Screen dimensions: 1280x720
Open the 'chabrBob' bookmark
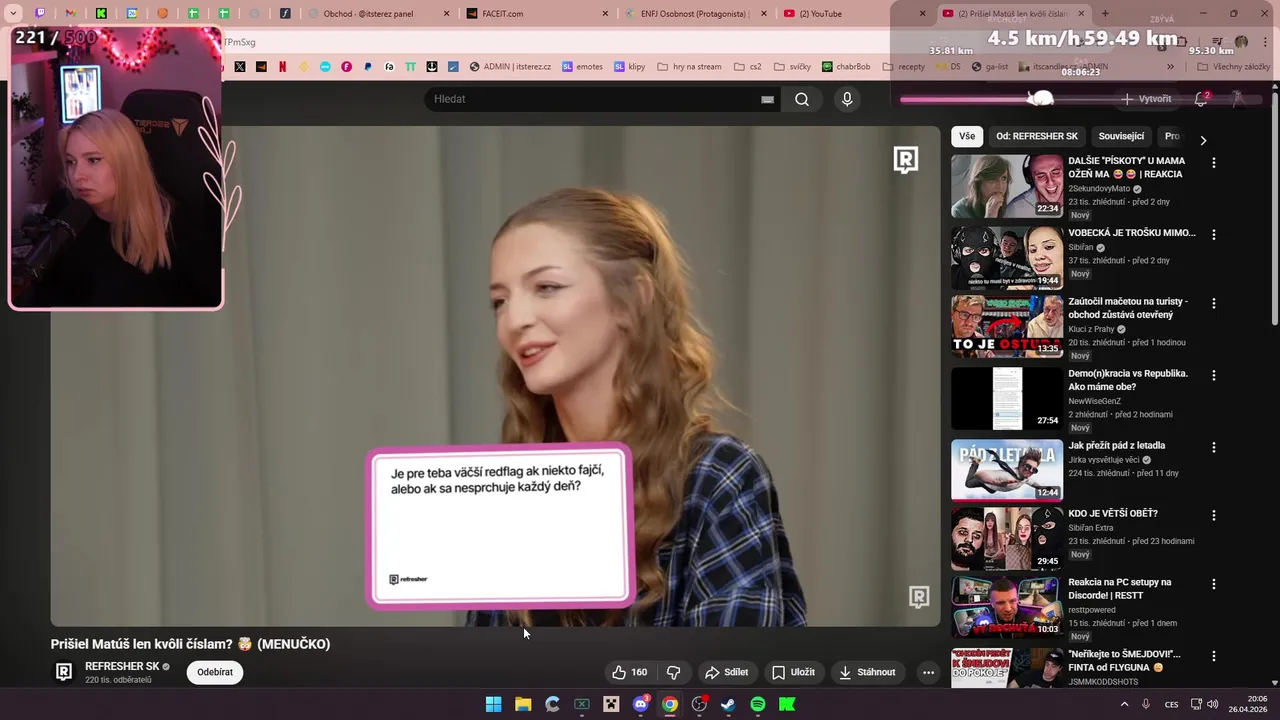pos(846,67)
